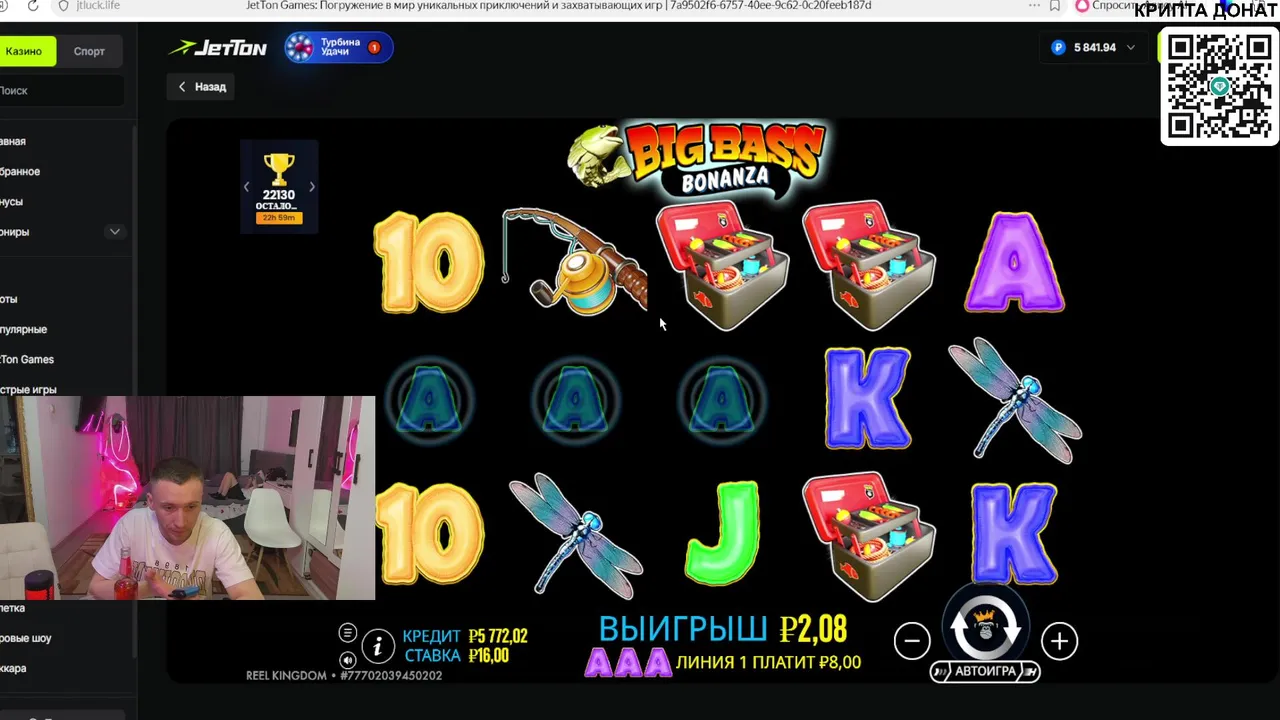Start autoplay with the АВТОИГРА button

(985, 671)
